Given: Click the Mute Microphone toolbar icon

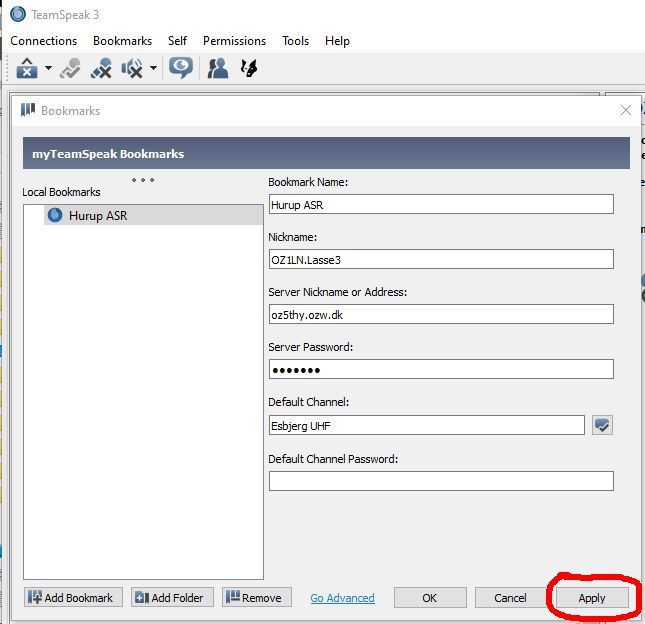Looking at the screenshot, I should 101,68.
